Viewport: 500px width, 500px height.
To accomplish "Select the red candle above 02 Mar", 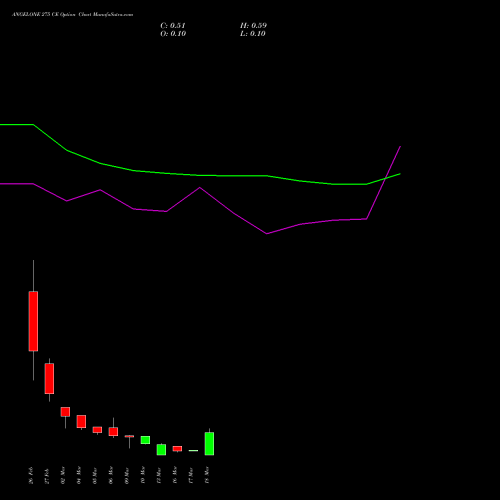I will tap(65, 412).
